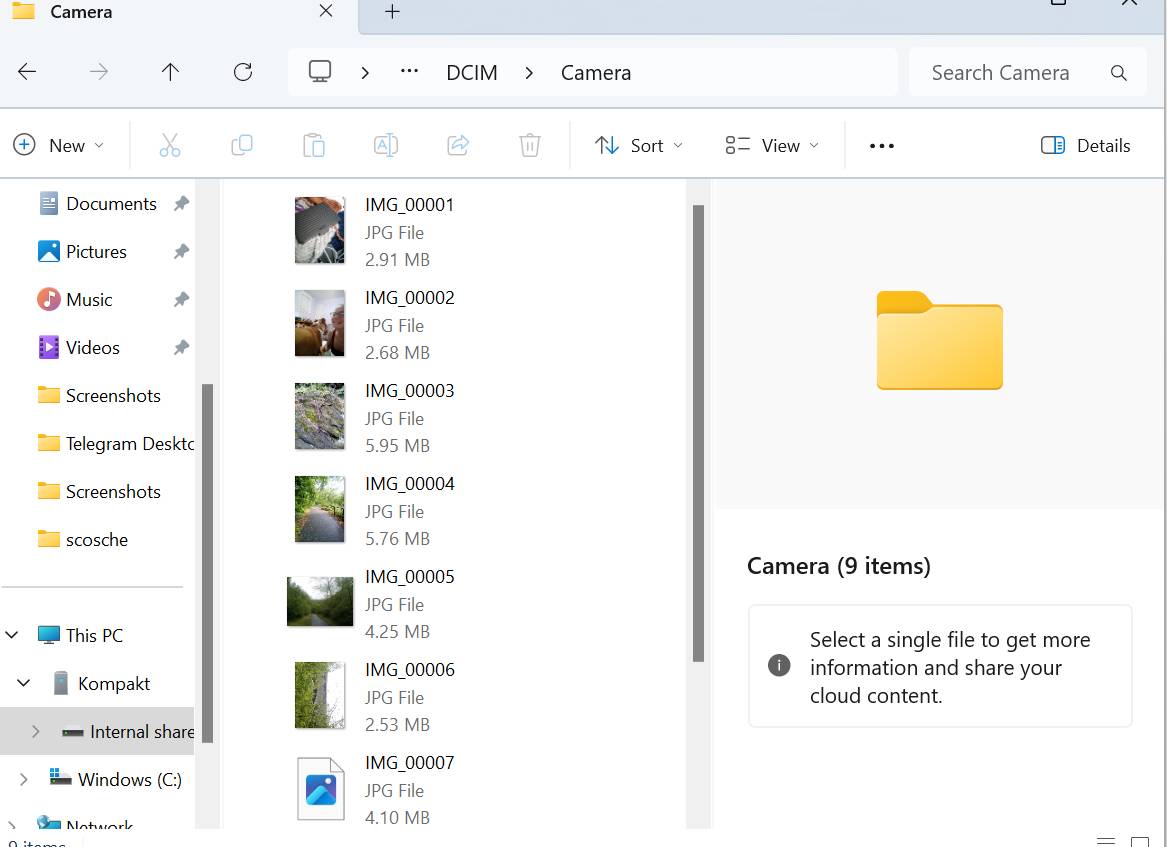Open the View options dropdown
Image resolution: width=1167 pixels, height=847 pixels.
[772, 145]
